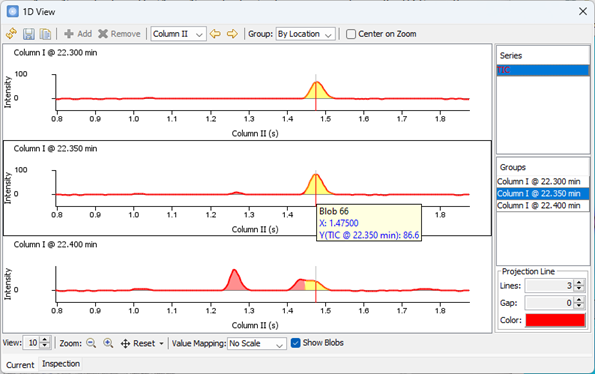This screenshot has width=595, height=374.
Task: Click the zoom in magnifier icon
Action: 108,343
